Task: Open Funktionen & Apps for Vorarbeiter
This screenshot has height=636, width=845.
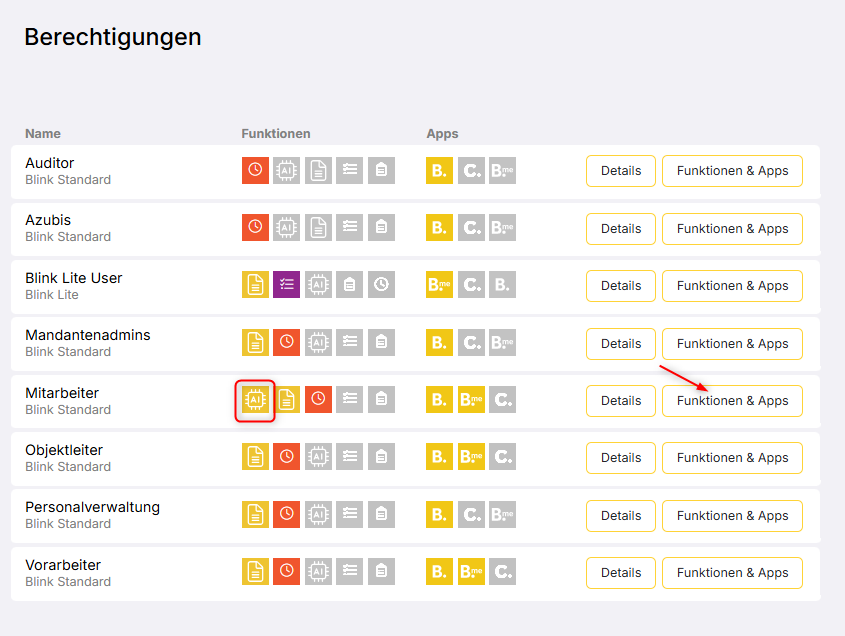Action: (732, 573)
